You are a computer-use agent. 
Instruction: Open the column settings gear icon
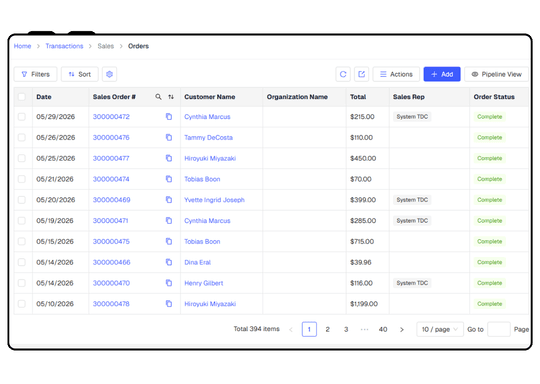click(x=110, y=74)
